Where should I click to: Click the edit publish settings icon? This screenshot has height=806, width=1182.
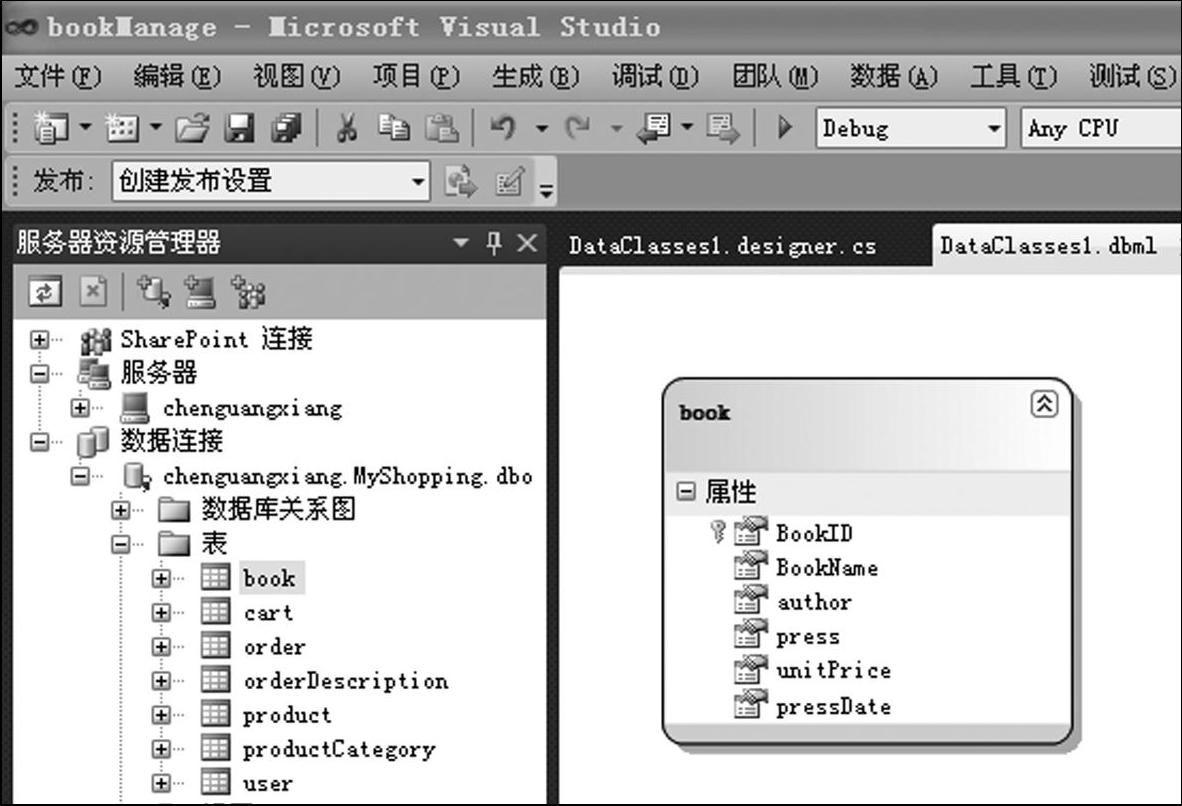pos(510,181)
